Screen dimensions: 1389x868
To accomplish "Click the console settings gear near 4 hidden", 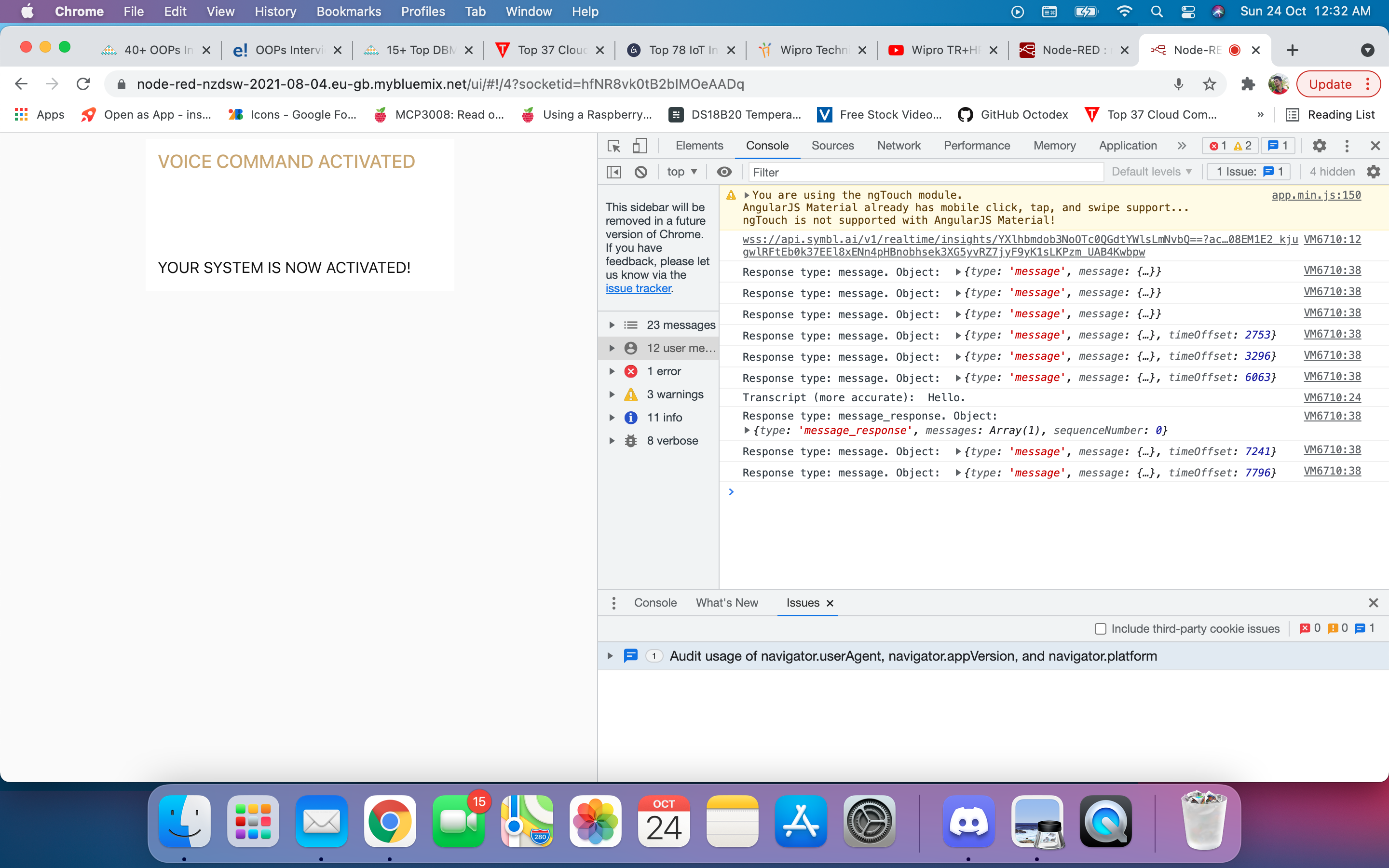I will (x=1374, y=172).
